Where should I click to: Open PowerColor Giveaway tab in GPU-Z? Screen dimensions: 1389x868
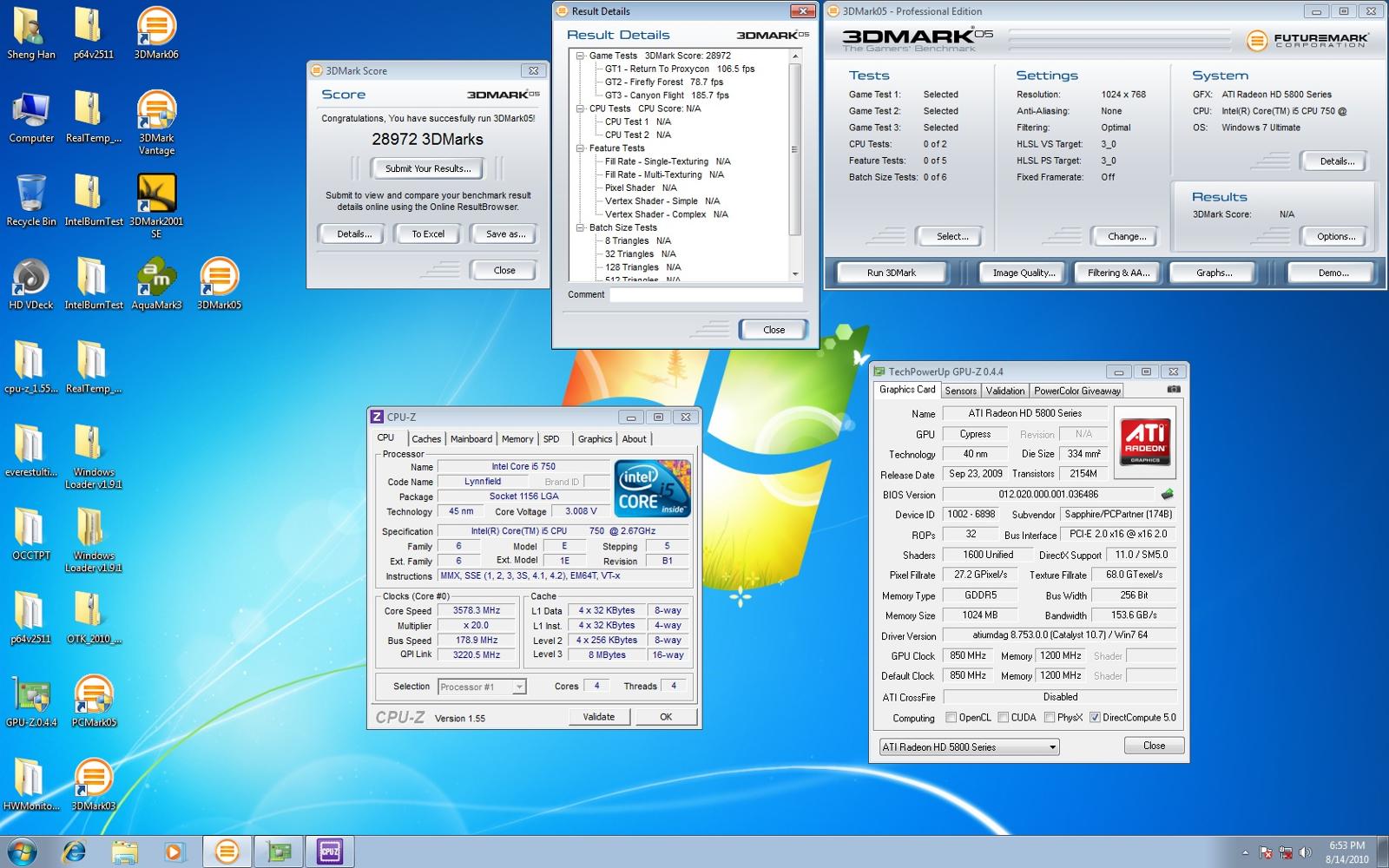[x=1076, y=391]
